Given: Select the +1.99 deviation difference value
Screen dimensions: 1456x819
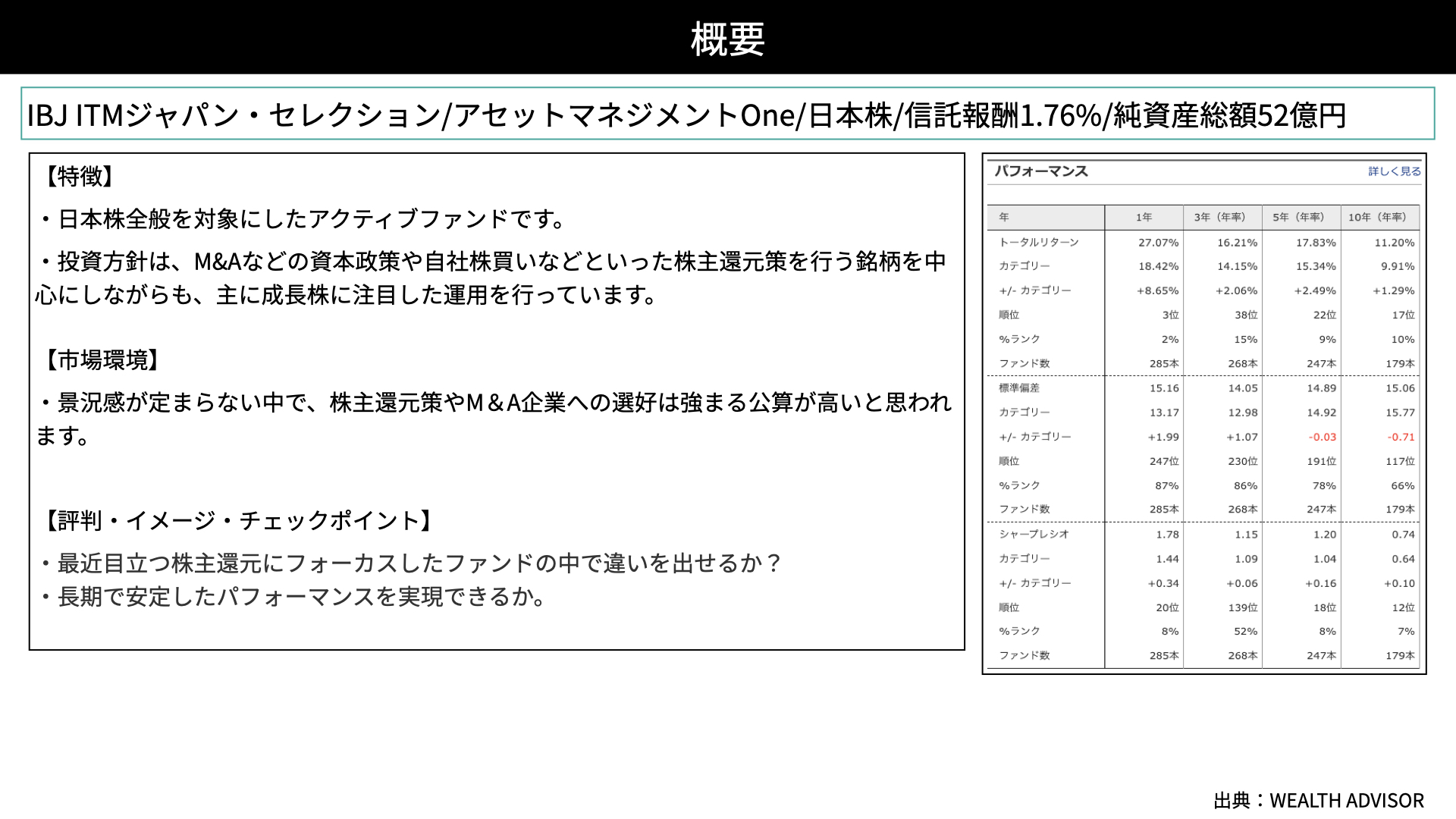Looking at the screenshot, I should coord(1163,438).
